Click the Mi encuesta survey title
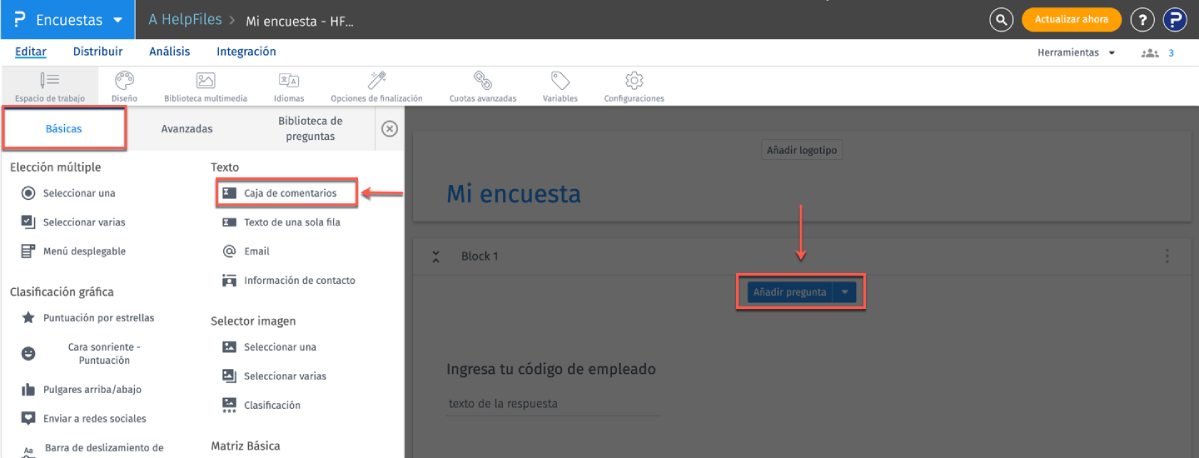Screen dimensions: 1199x458 (513, 194)
